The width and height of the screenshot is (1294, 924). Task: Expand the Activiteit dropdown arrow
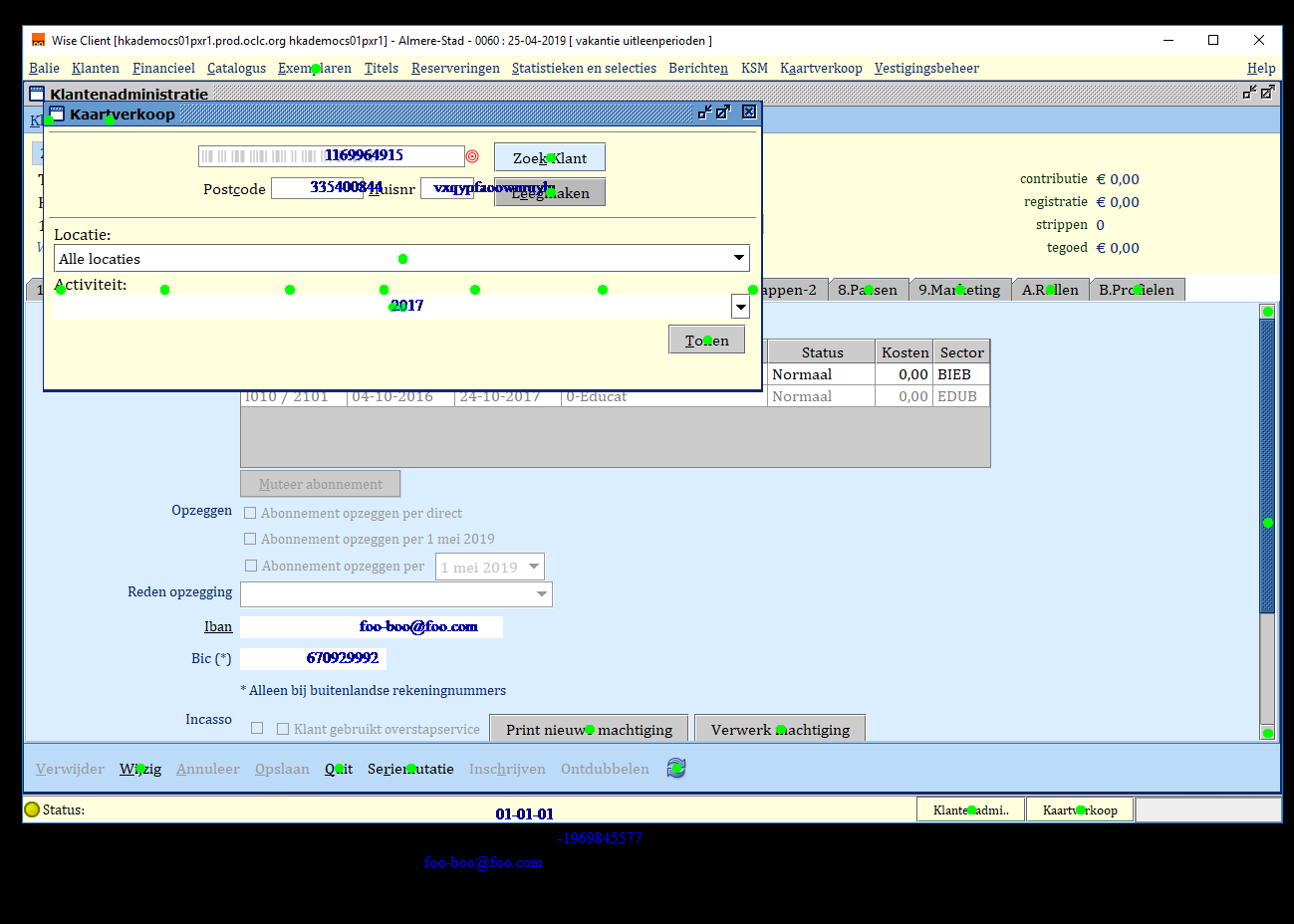pos(740,307)
